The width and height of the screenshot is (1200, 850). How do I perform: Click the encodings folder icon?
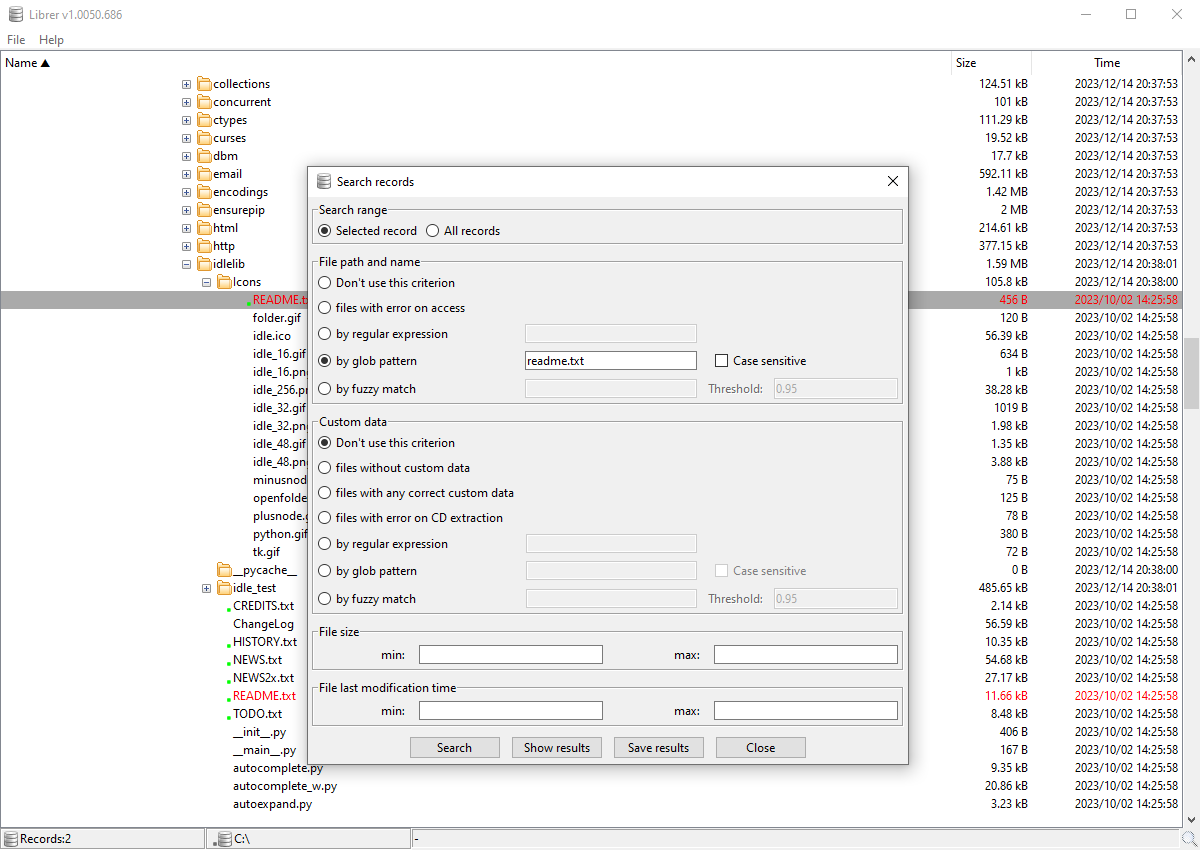[x=204, y=192]
